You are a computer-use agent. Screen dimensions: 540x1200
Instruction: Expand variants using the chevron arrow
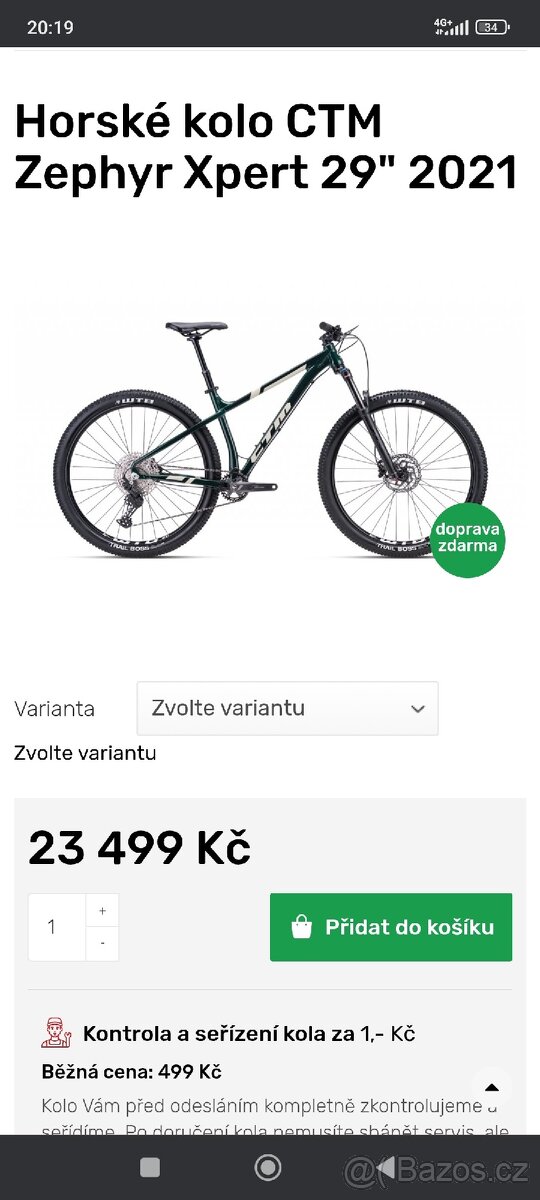tap(418, 708)
